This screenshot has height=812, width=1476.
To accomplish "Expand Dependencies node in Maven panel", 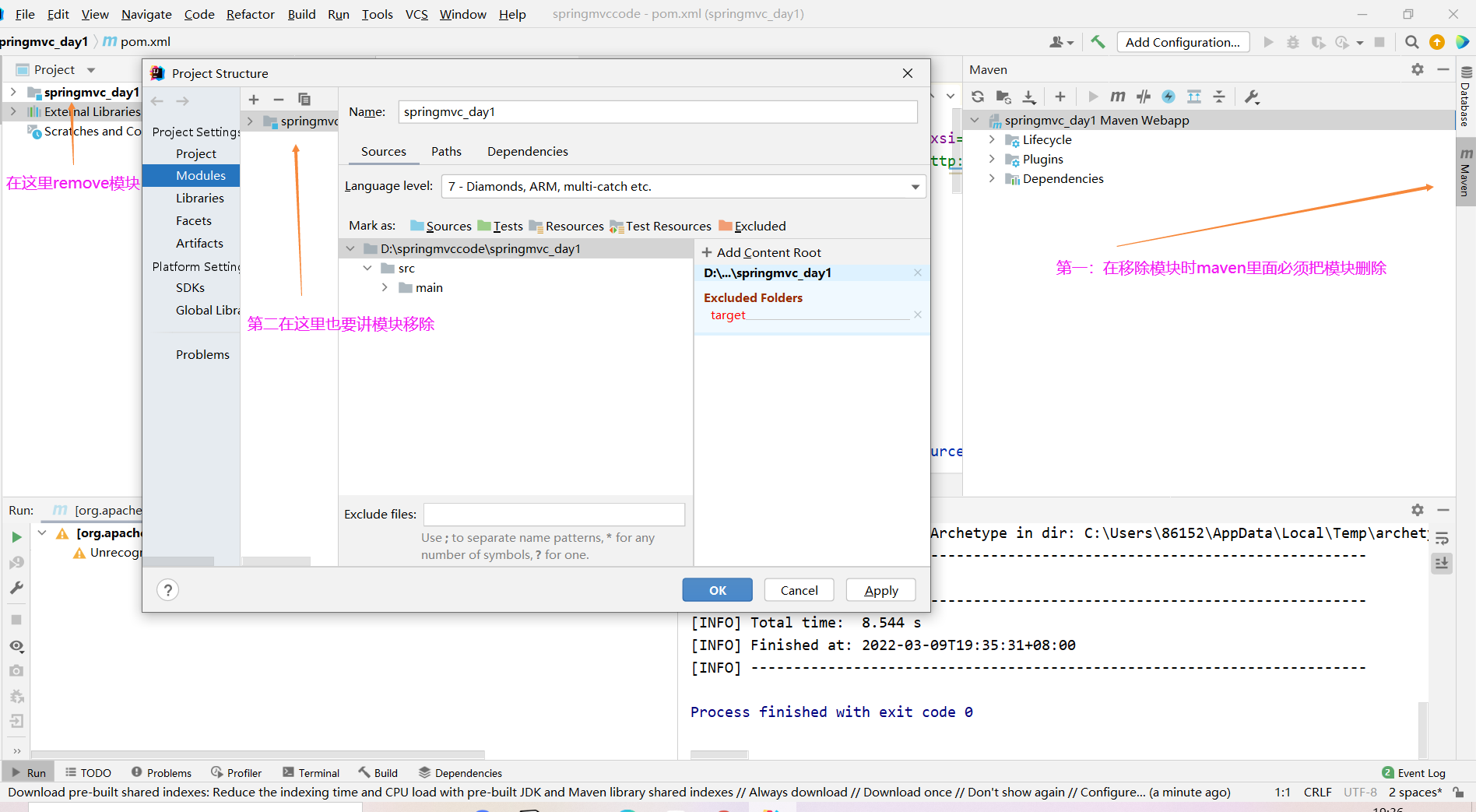I will coord(992,178).
